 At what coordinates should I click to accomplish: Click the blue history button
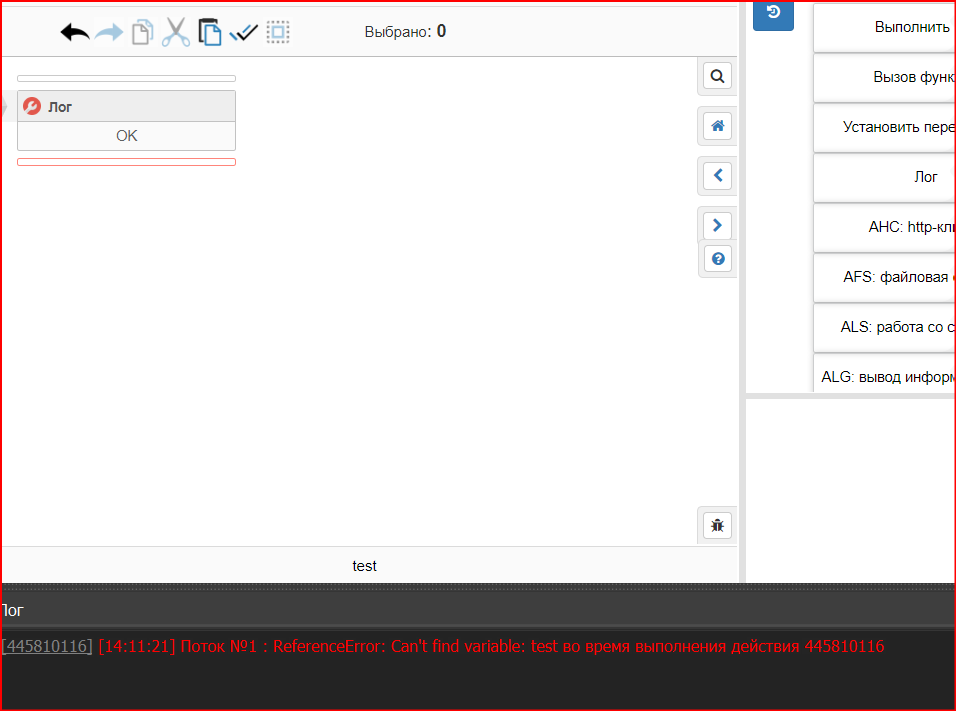pyautogui.click(x=773, y=13)
